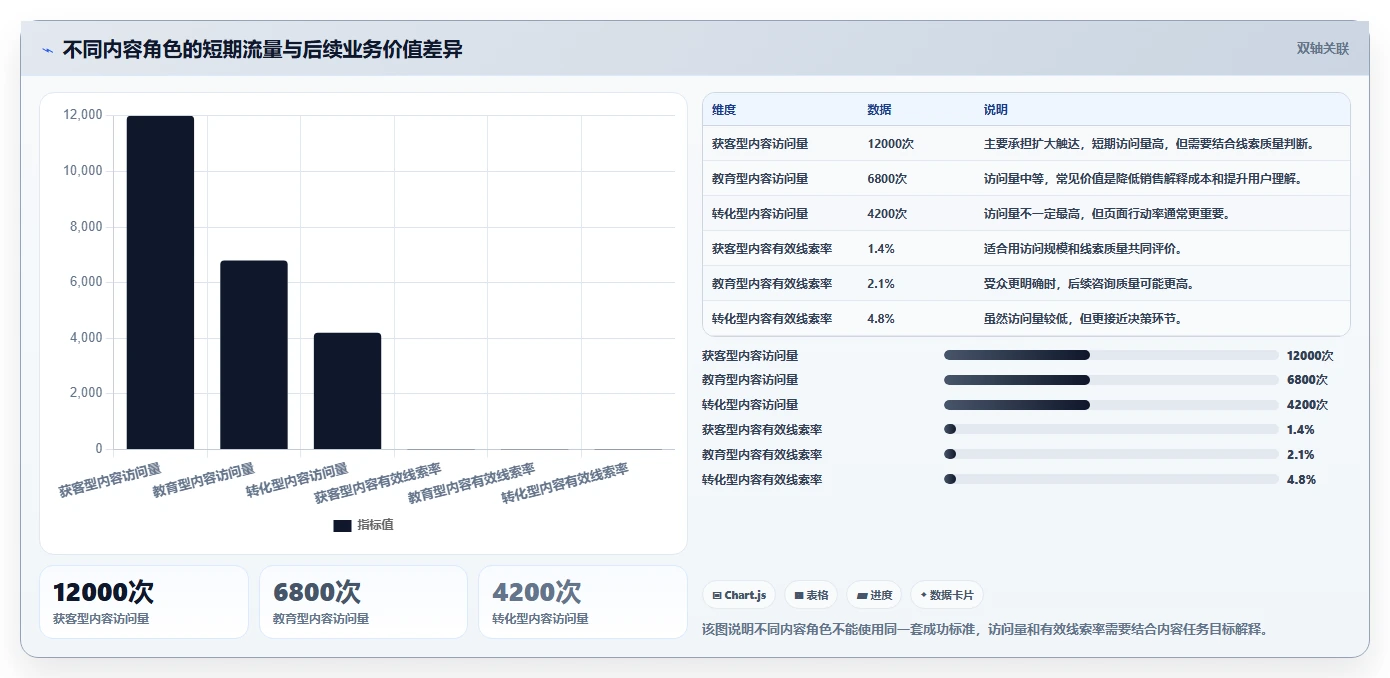Click the 数据 column header
Viewport: 1390px width, 678px height.
click(880, 110)
